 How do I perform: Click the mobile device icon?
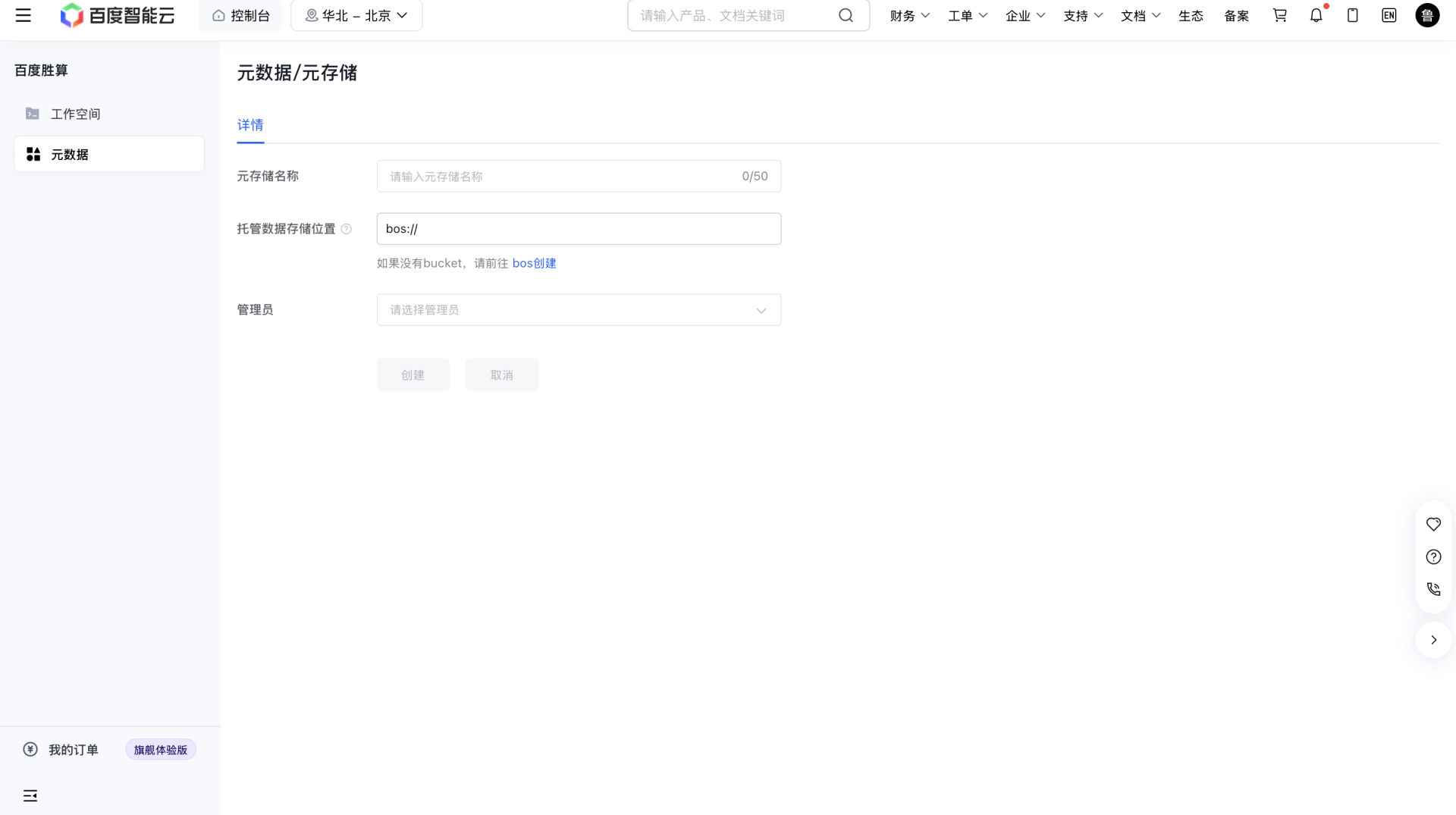click(x=1353, y=15)
